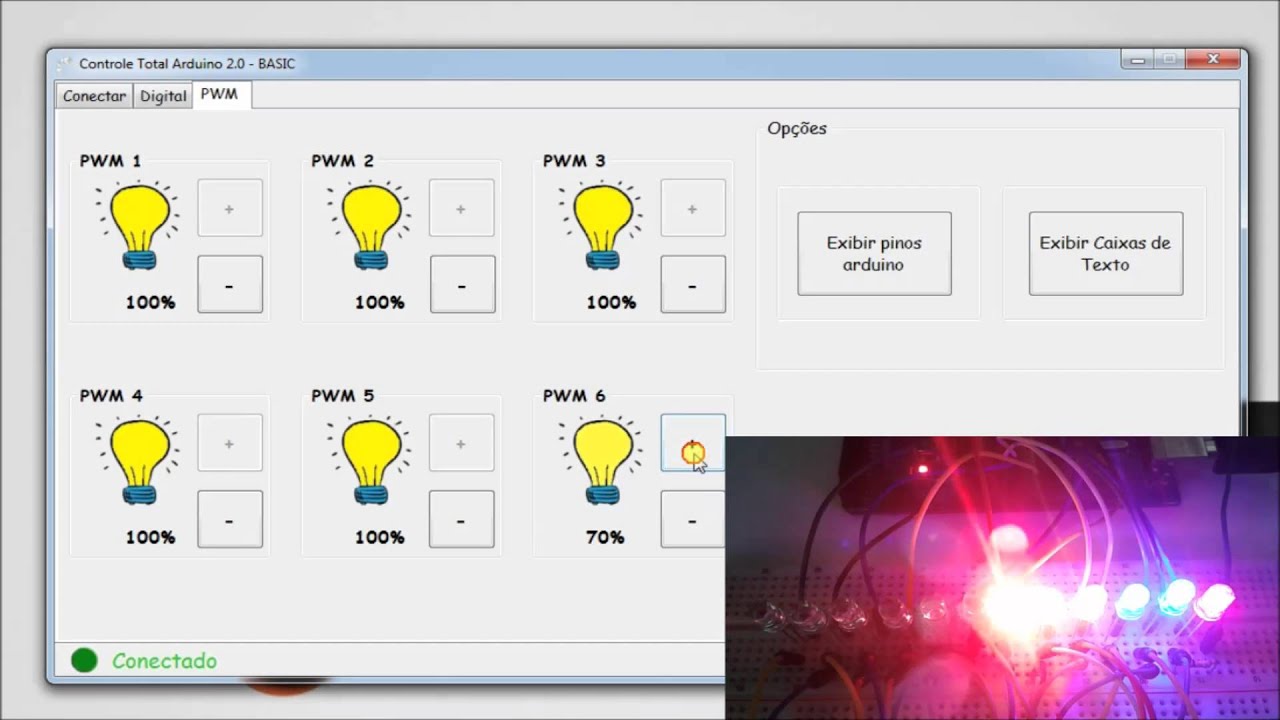
Task: Click Exibir pinos arduino button
Action: [x=874, y=253]
